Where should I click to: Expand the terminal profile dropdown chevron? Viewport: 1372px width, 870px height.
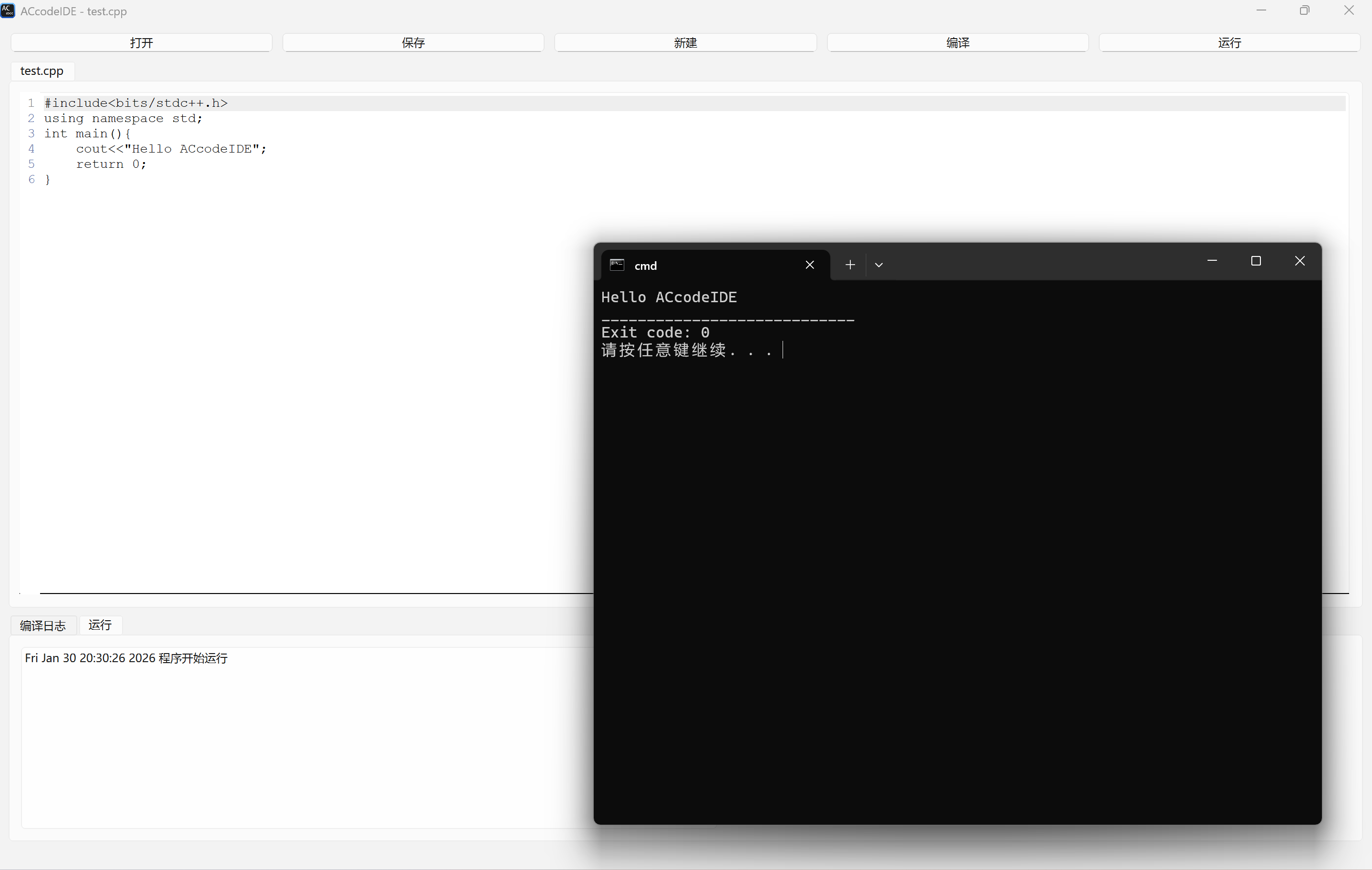tap(878, 265)
